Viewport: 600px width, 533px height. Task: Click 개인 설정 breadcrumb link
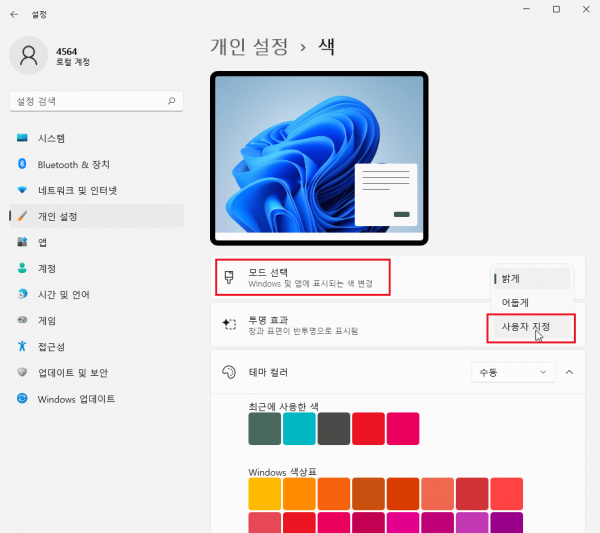[249, 47]
